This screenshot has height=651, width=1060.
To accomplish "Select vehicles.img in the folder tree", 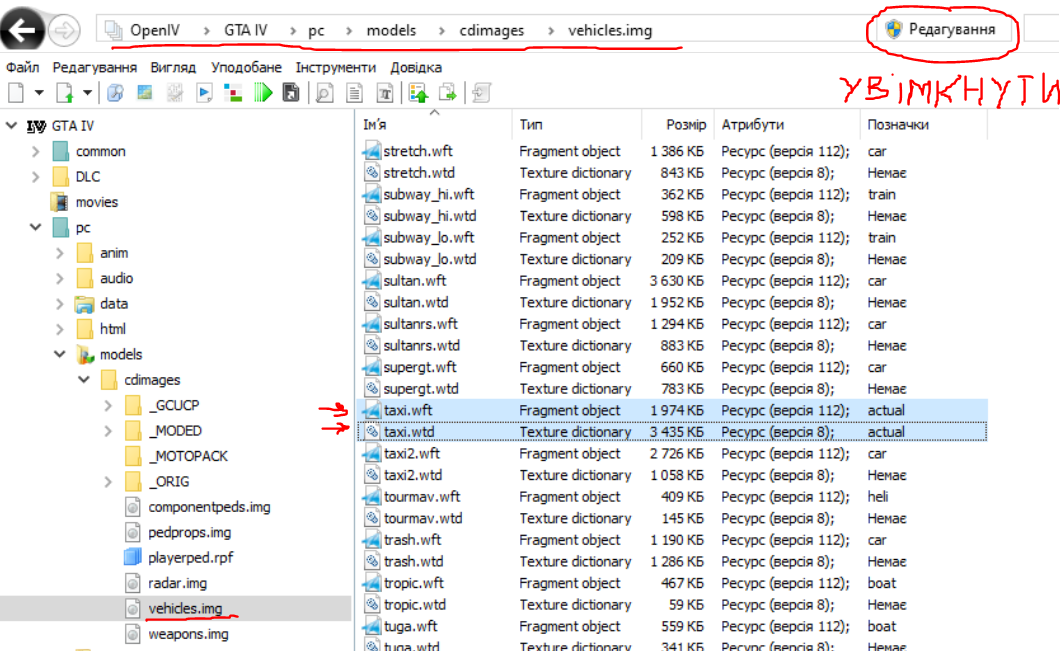I will point(185,608).
